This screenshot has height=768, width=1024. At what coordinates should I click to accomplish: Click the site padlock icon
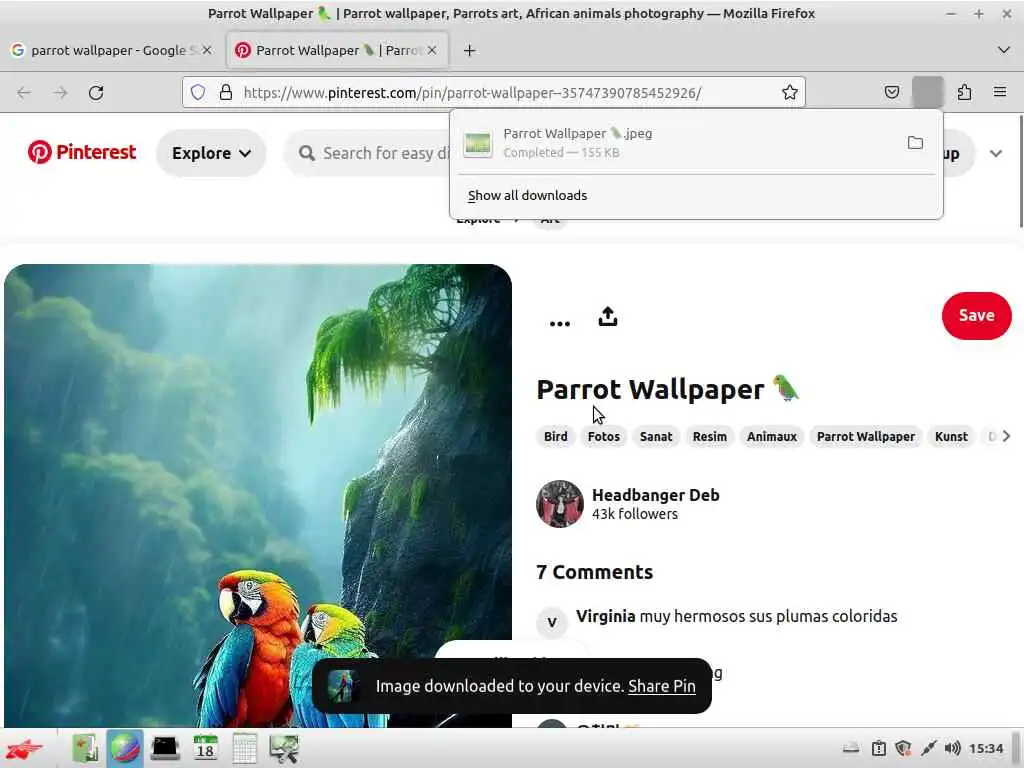pyautogui.click(x=226, y=93)
